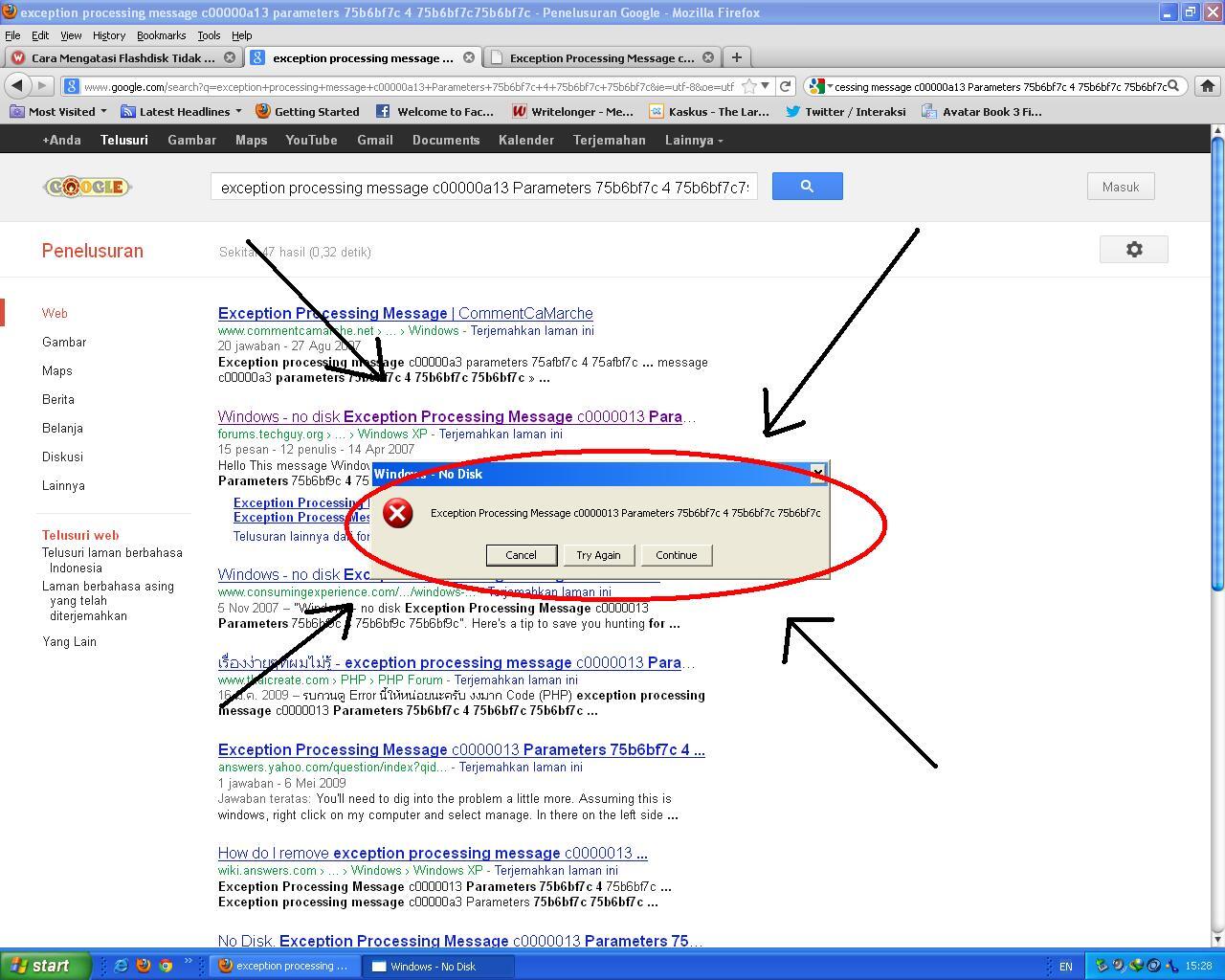
Task: Click the volume speaker tray icon
Action: 1119,966
